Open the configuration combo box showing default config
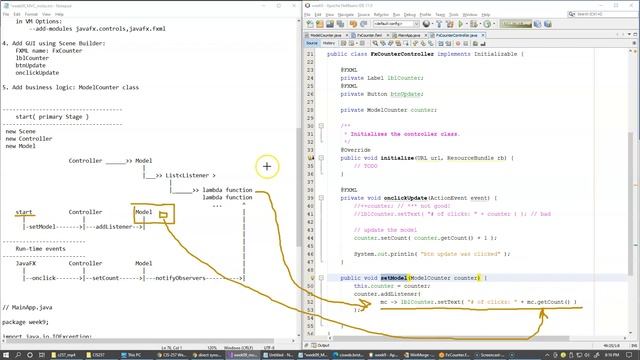640x360 pixels. pos(396,24)
